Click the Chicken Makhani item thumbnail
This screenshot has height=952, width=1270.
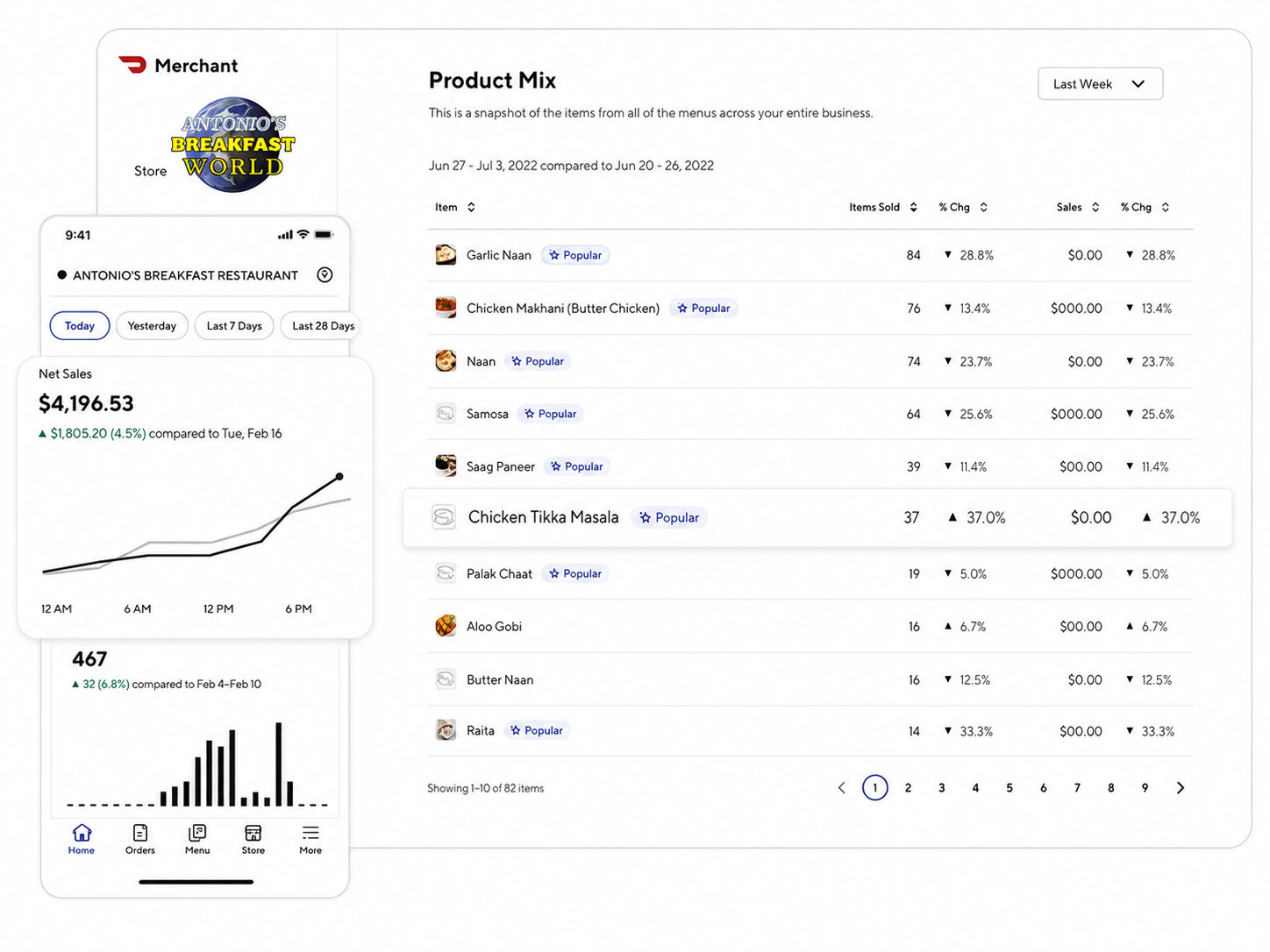pyautogui.click(x=446, y=308)
